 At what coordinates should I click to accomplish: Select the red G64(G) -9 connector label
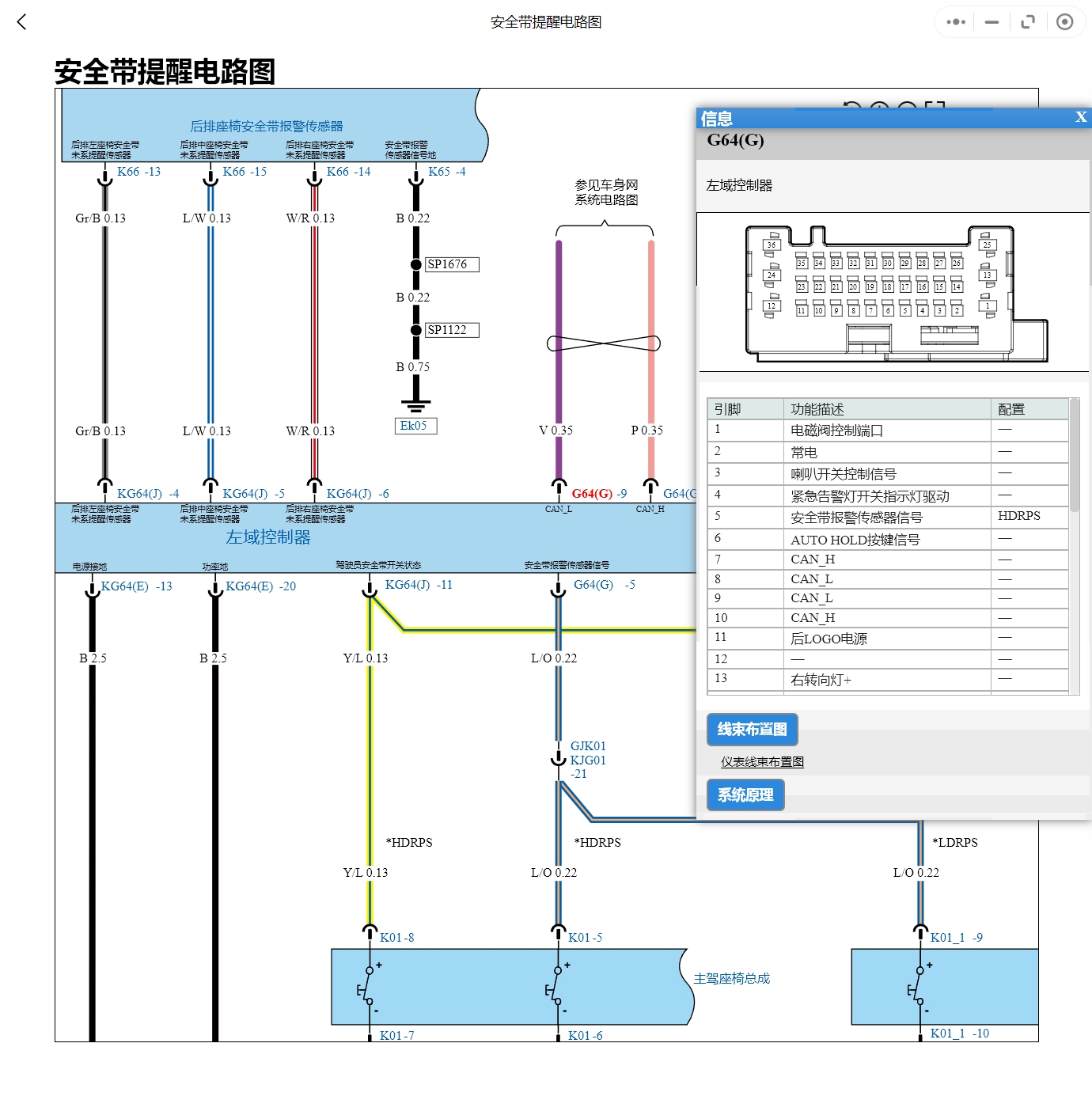pyautogui.click(x=599, y=494)
